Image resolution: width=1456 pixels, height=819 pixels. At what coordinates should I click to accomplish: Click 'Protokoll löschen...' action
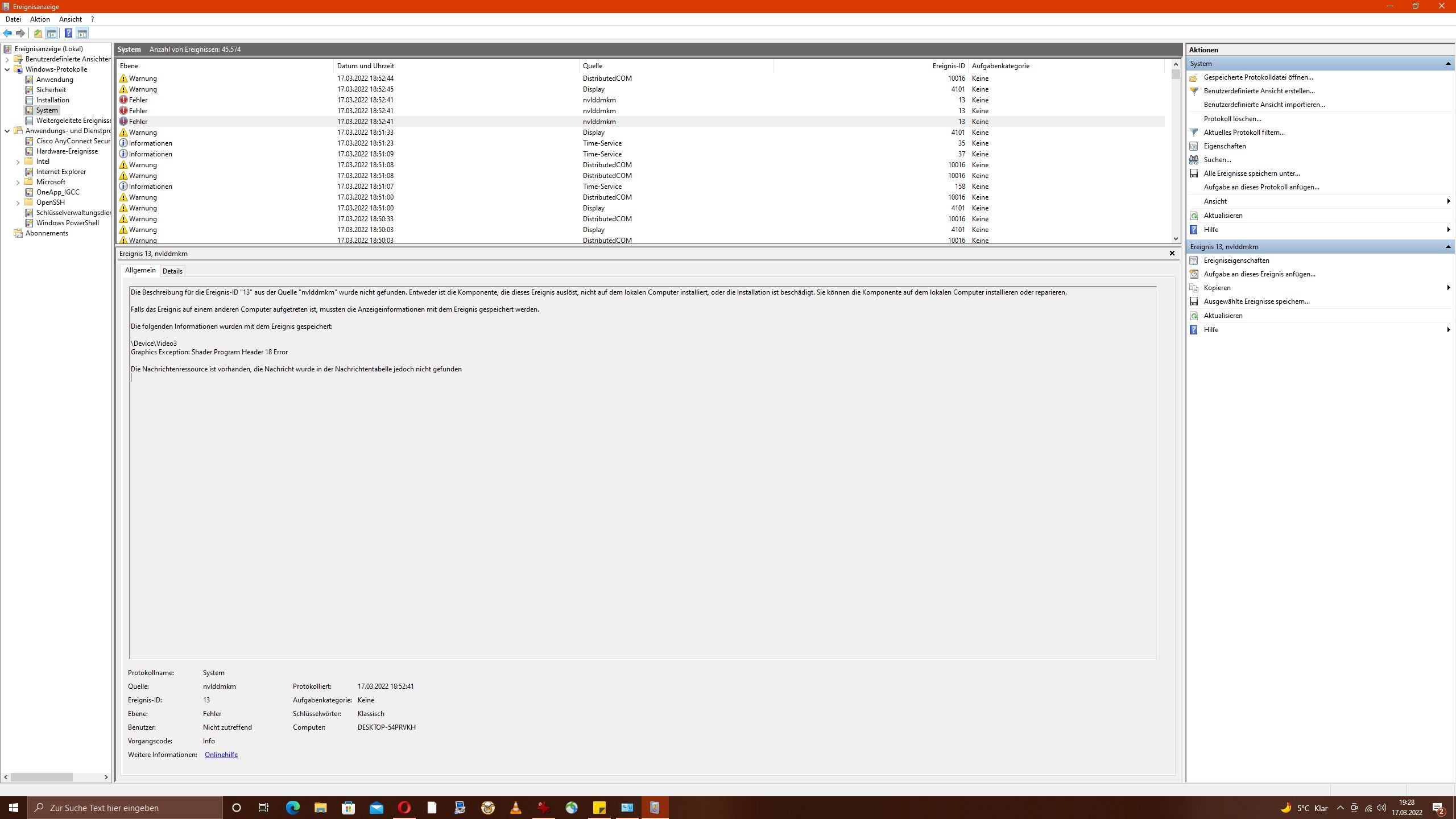(1232, 119)
